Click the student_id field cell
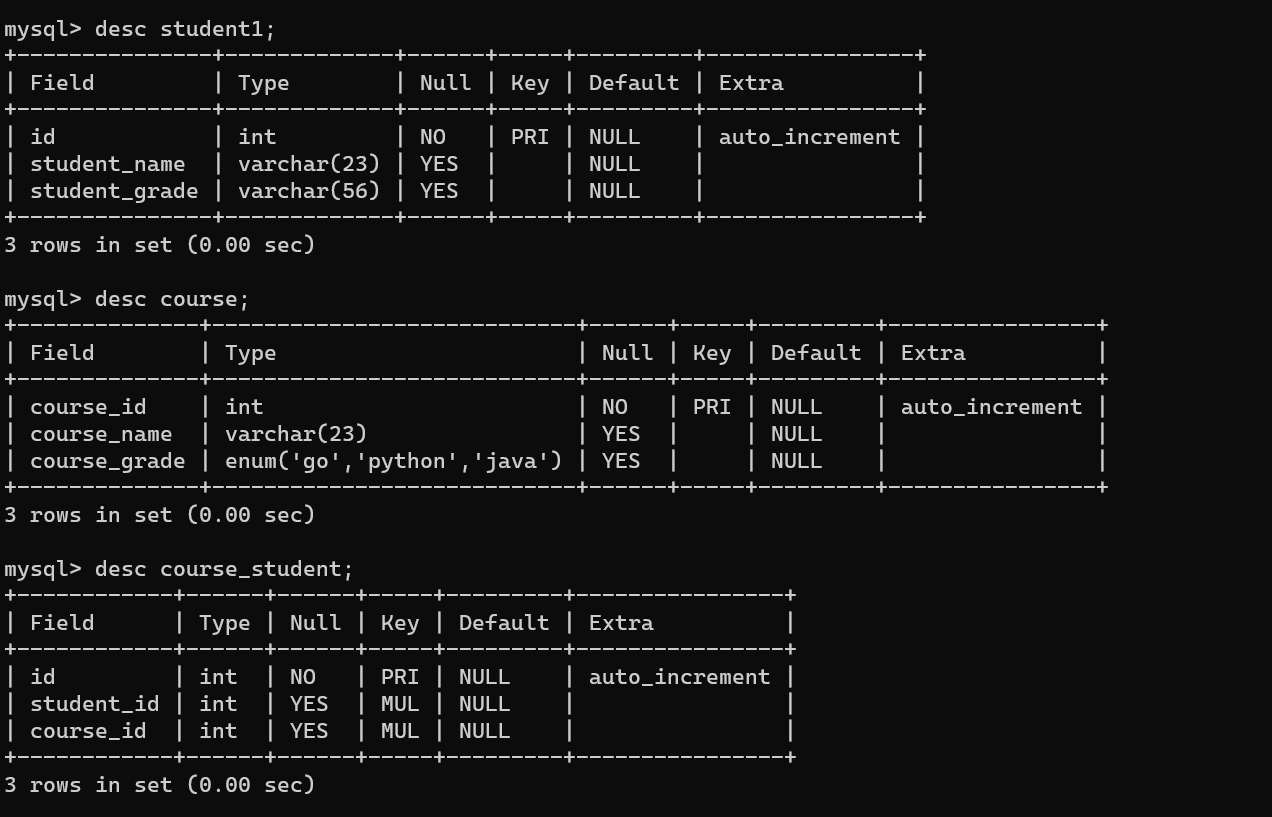1272x817 pixels. pos(94,704)
